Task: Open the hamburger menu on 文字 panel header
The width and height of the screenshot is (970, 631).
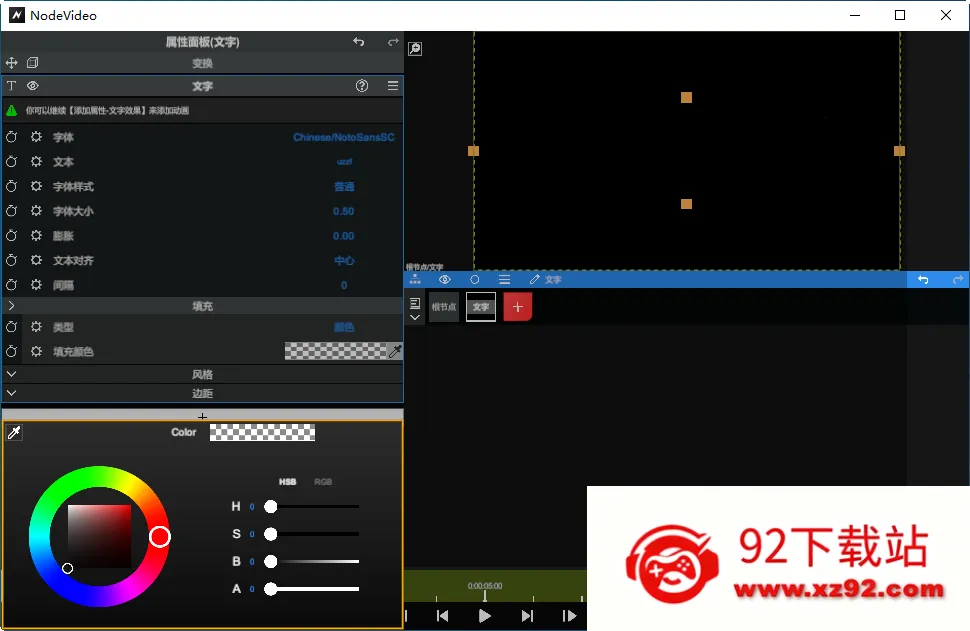Action: 391,86
